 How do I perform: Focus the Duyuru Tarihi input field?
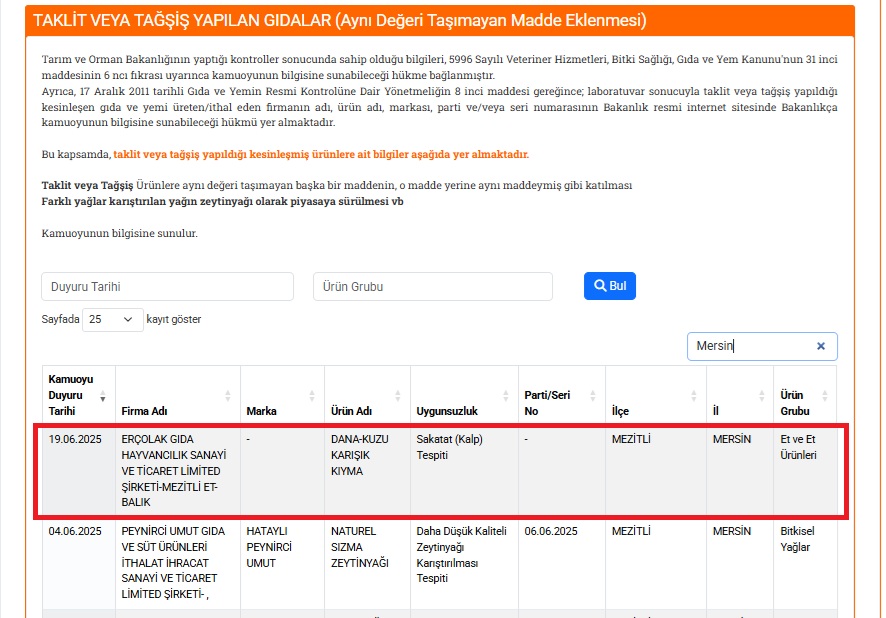(167, 286)
